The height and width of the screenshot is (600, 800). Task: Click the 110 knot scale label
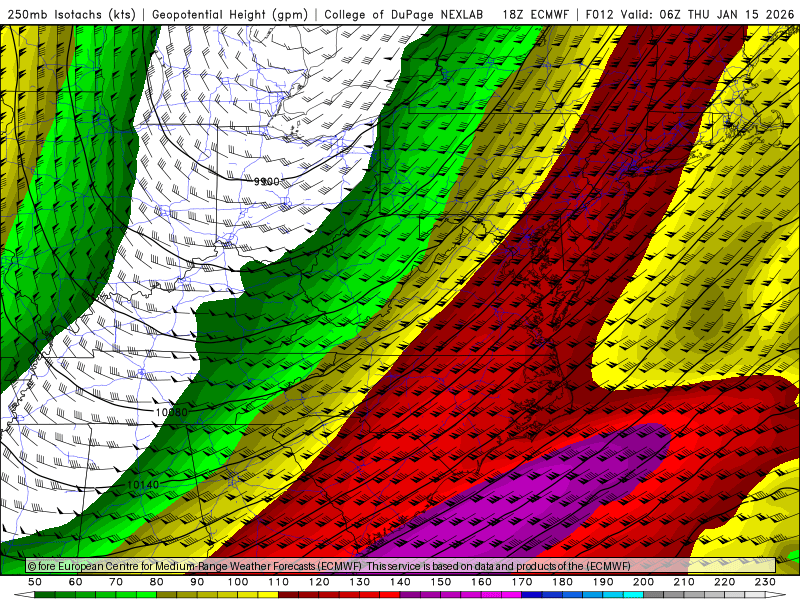pyautogui.click(x=279, y=582)
